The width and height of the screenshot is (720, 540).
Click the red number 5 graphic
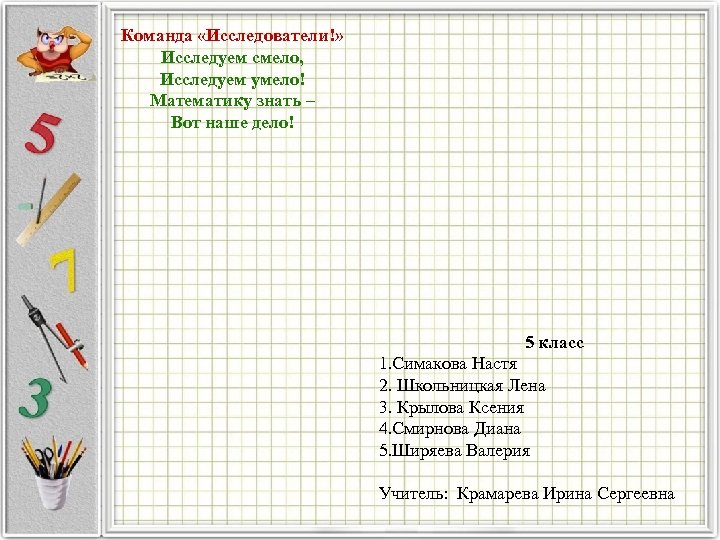tap(43, 133)
